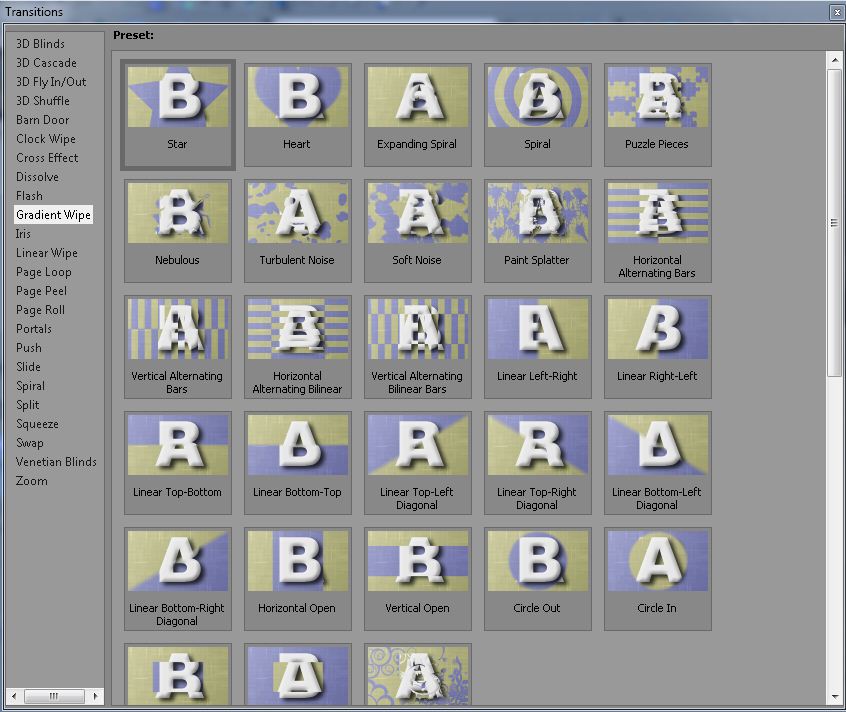Pick Vertical Alternating Bilinear Bars preset
Screen dimensions: 846x712
(418, 347)
